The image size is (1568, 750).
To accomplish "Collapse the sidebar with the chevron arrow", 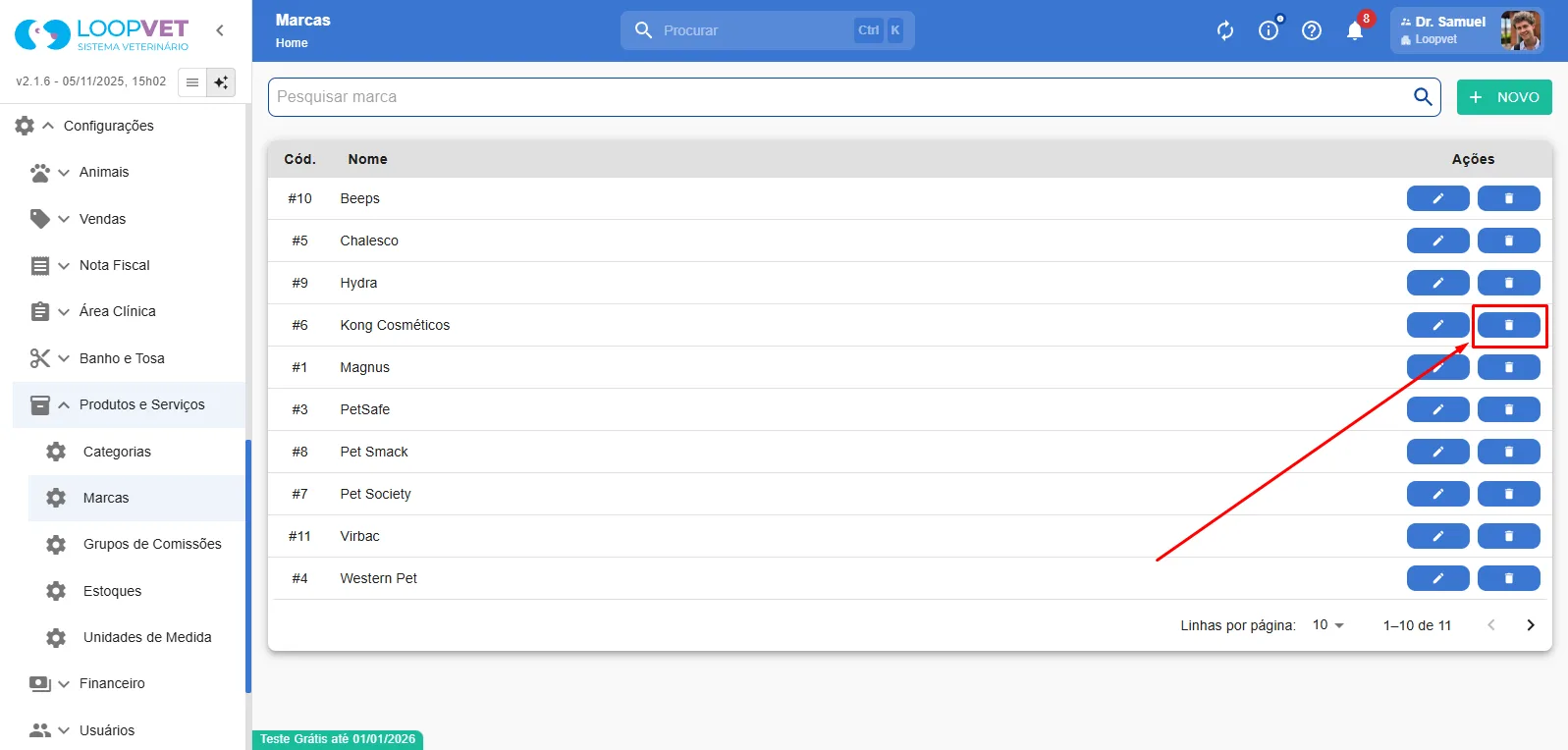I will coord(220,30).
